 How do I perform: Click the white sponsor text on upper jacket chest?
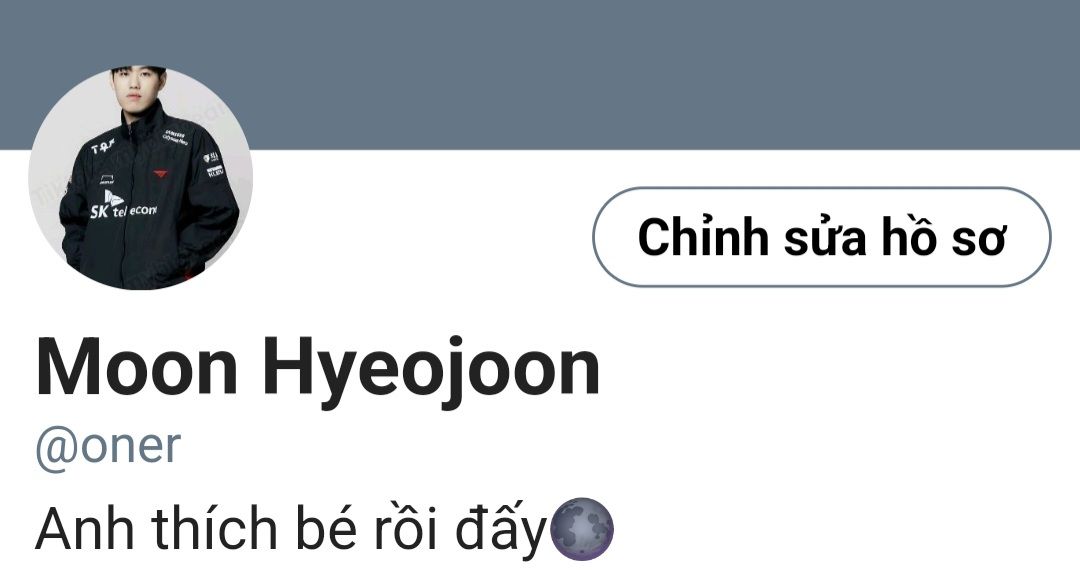pyautogui.click(x=175, y=137)
